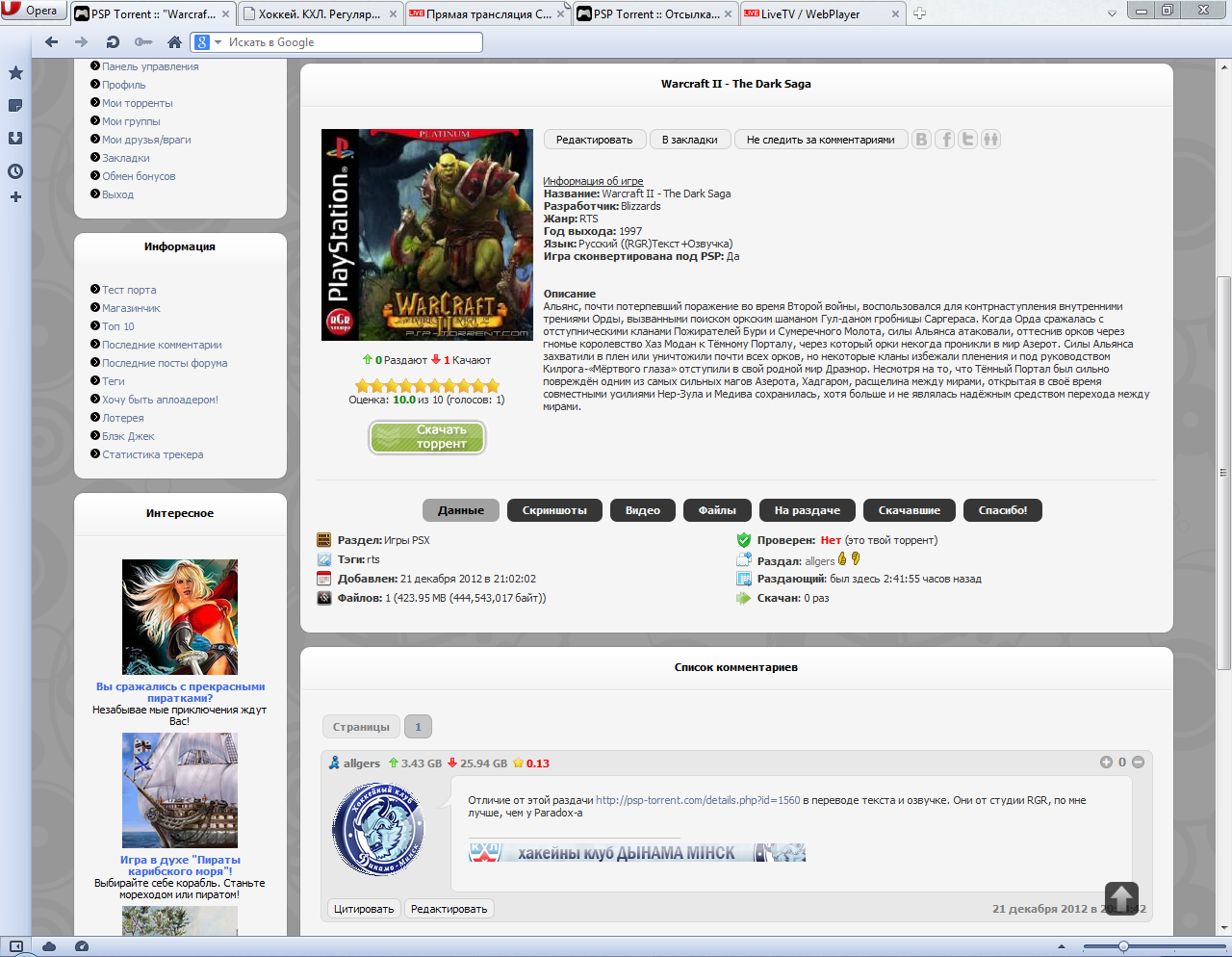
Task: Go forward to the next page
Action: 82,42
